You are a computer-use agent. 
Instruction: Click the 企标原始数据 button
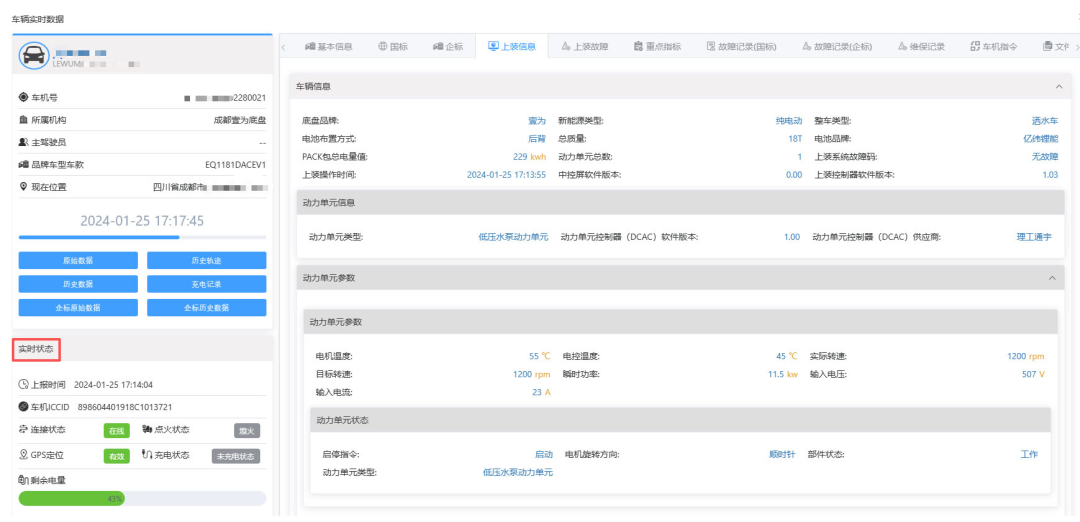78,307
